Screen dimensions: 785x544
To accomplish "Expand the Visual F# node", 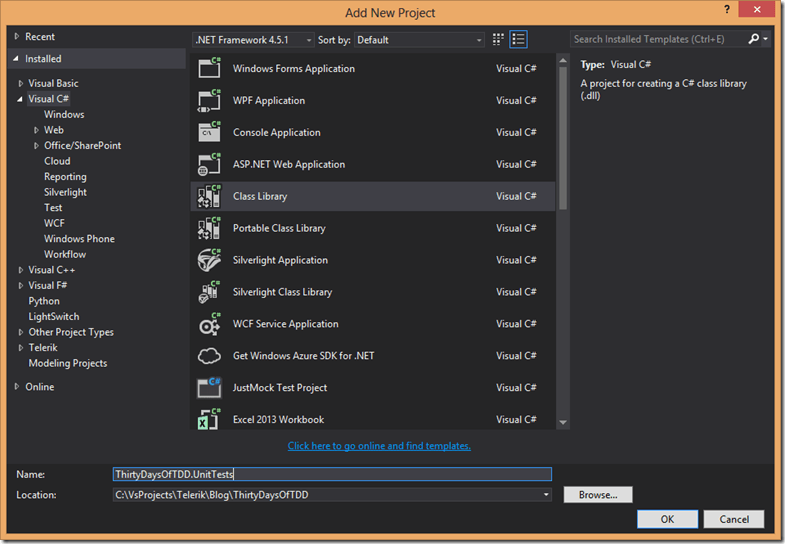I will (21, 286).
